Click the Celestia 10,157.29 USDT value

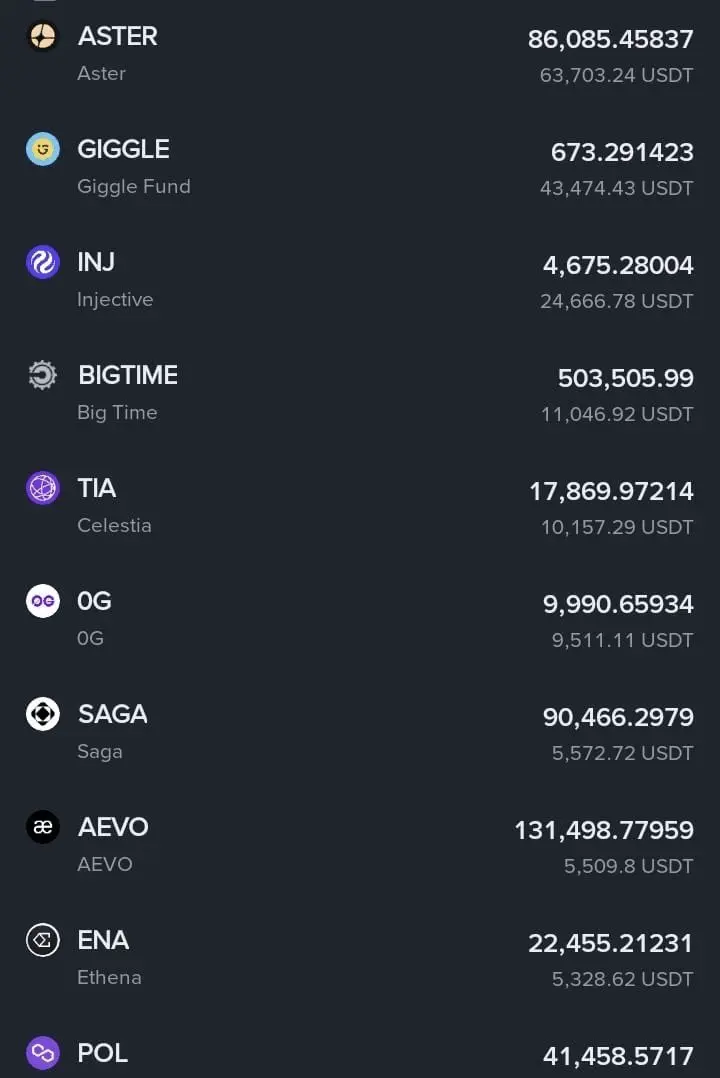617,527
